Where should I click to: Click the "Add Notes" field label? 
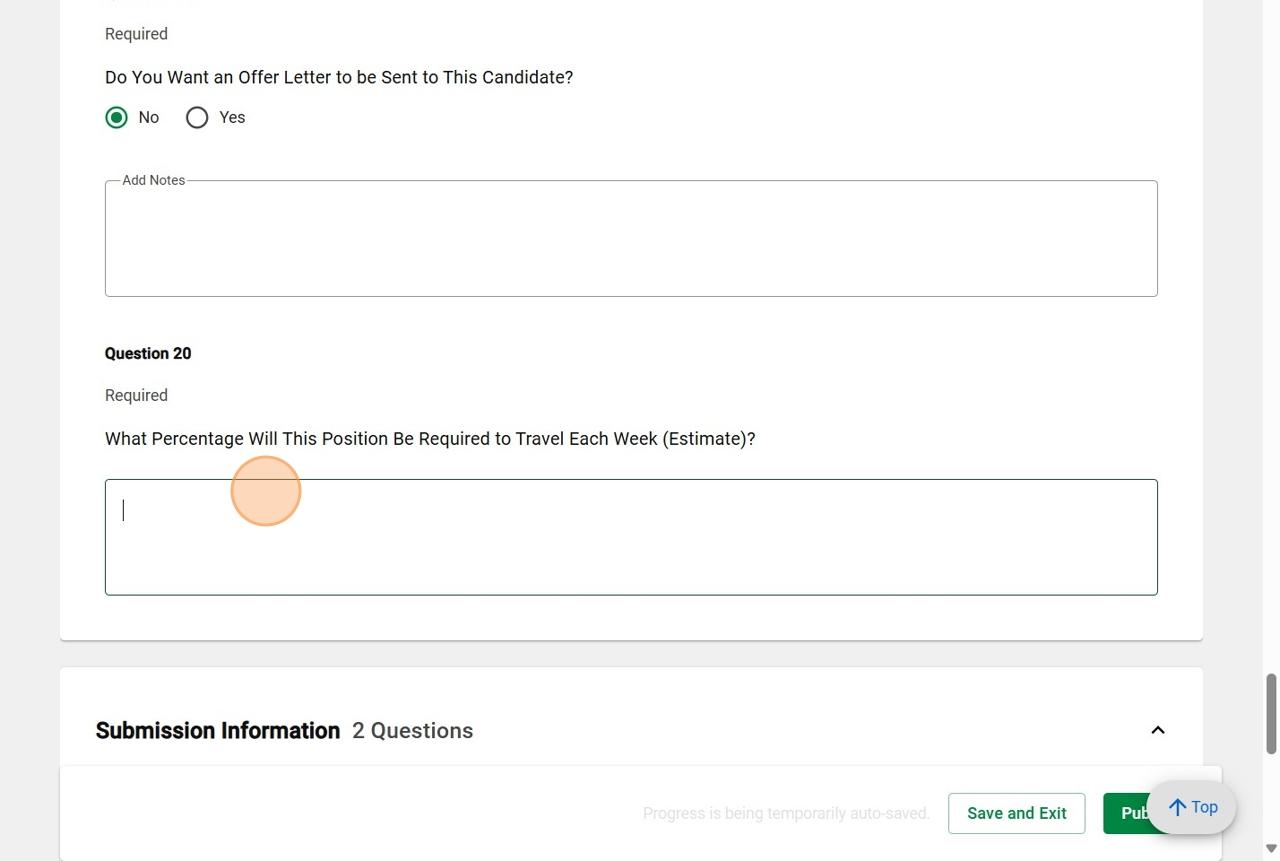(153, 181)
